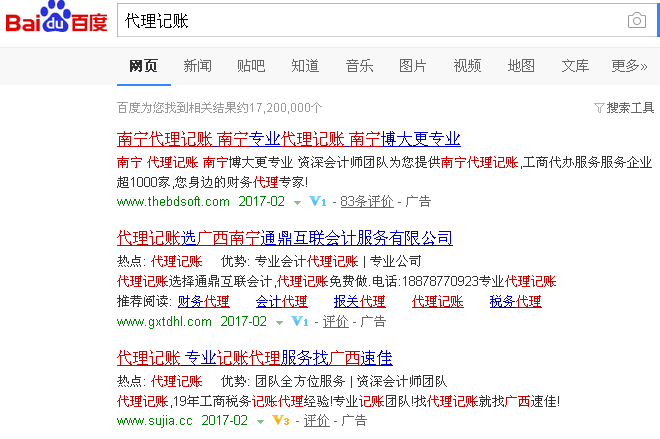Switch to the 新闻 tab
The width and height of the screenshot is (660, 439).
197,66
